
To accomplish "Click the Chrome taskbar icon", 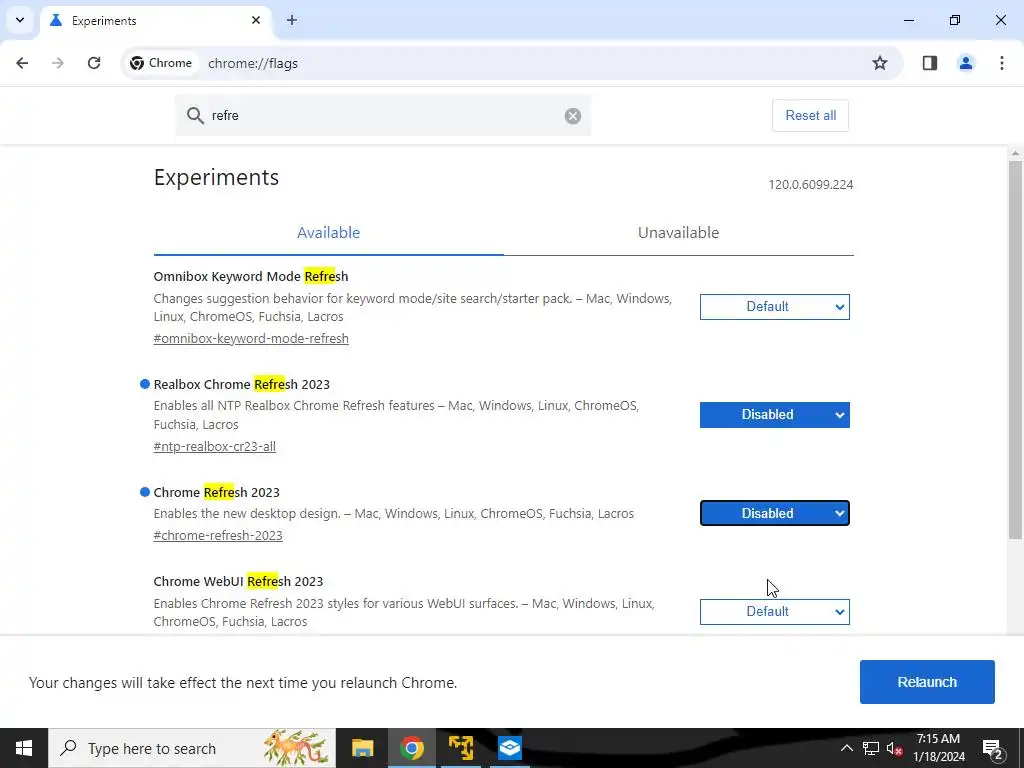I will point(411,748).
